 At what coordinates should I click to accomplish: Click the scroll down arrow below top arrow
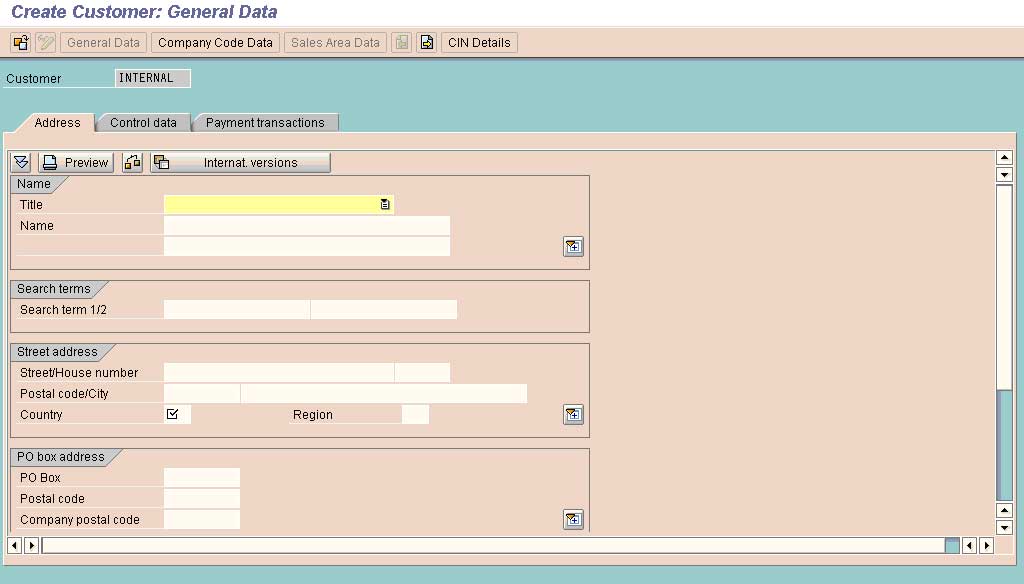(x=1004, y=174)
